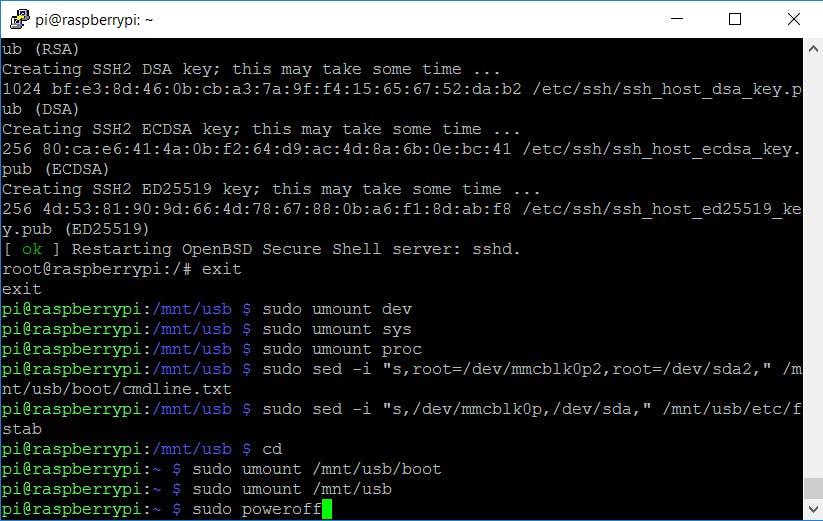This screenshot has height=521, width=823.
Task: Click the 'sudo umount dev' command
Action: [x=337, y=309]
